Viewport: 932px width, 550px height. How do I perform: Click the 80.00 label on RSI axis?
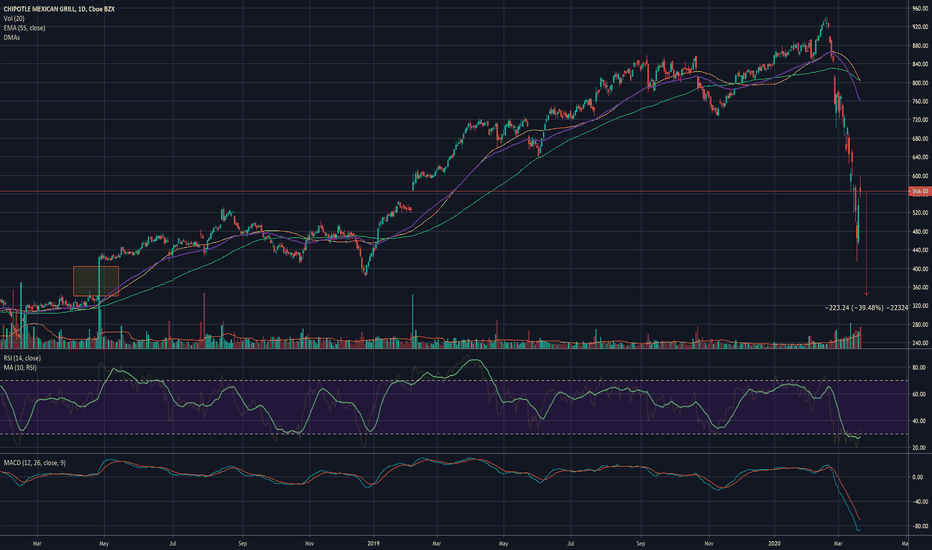(918, 368)
